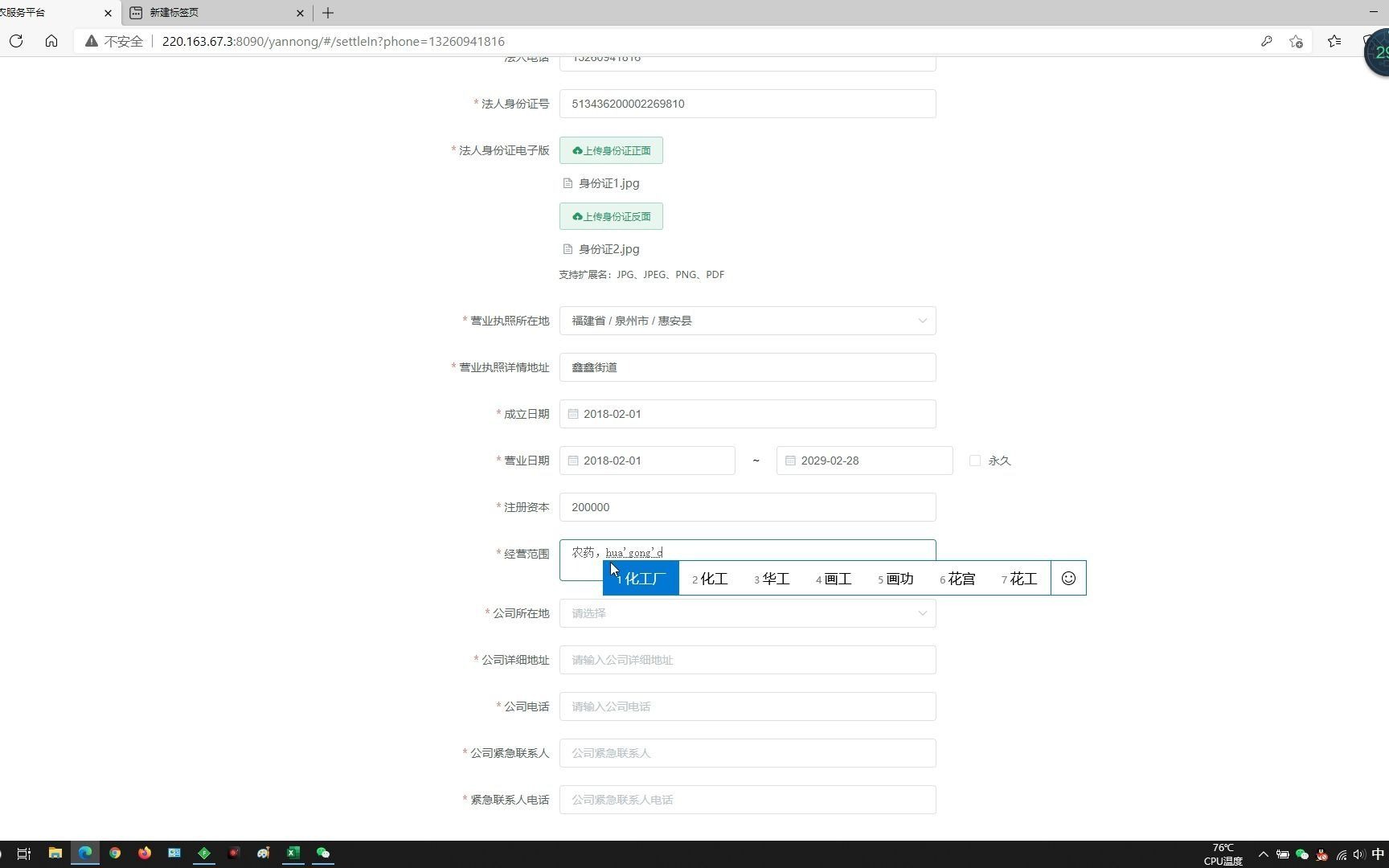Go to the browser home page icon

pos(51,41)
